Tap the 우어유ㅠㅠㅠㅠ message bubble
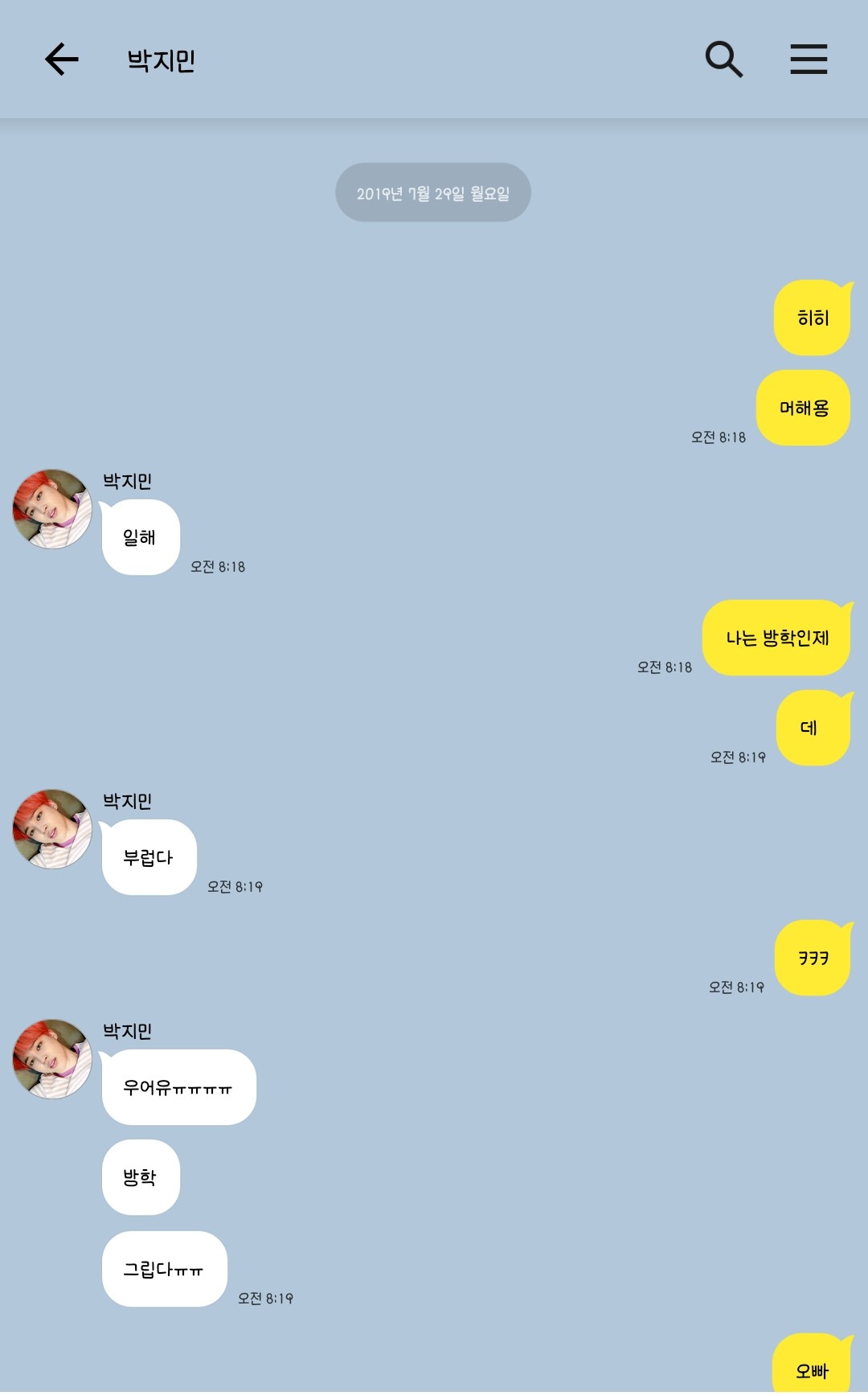 [178, 1087]
